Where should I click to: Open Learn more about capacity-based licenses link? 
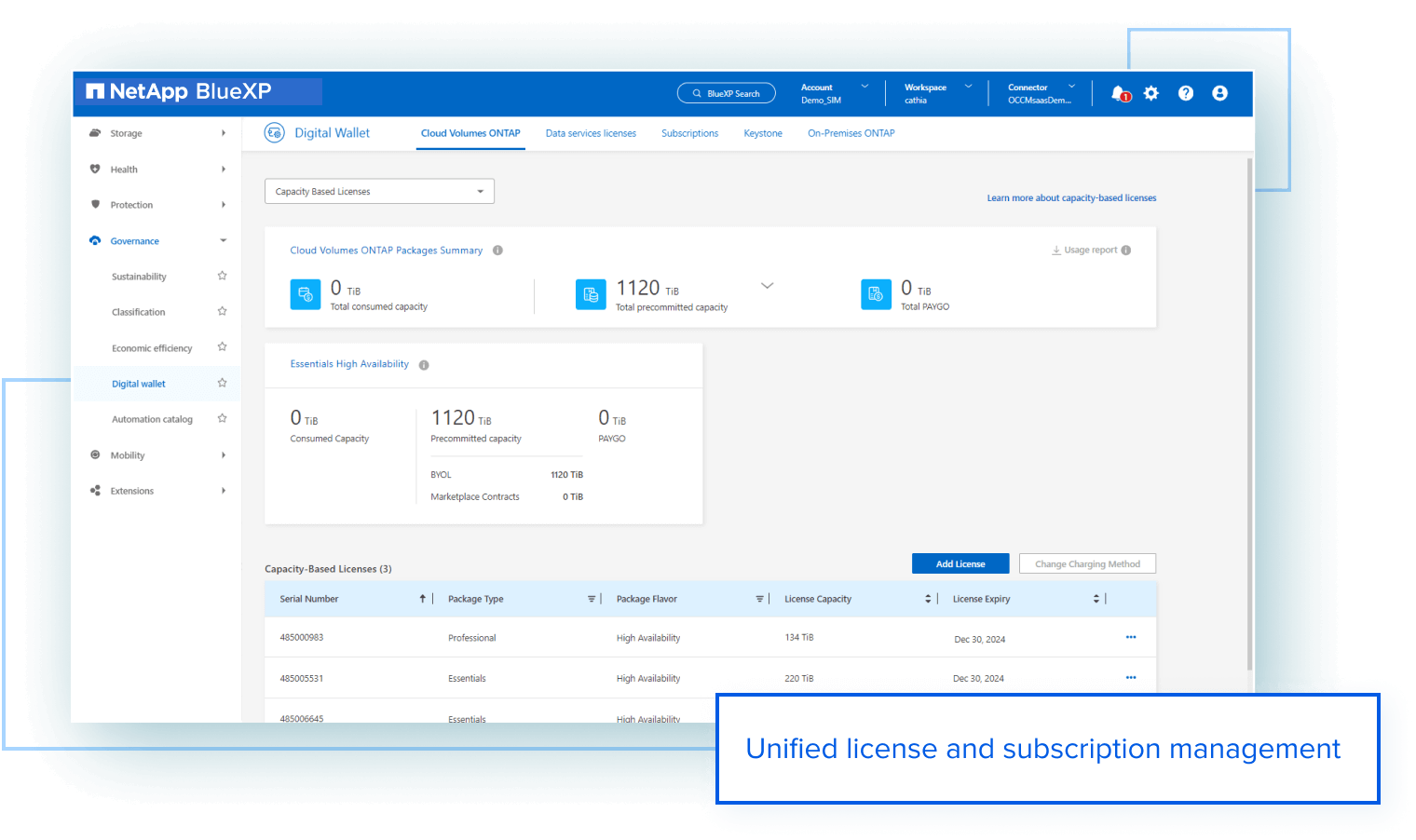pos(1071,198)
